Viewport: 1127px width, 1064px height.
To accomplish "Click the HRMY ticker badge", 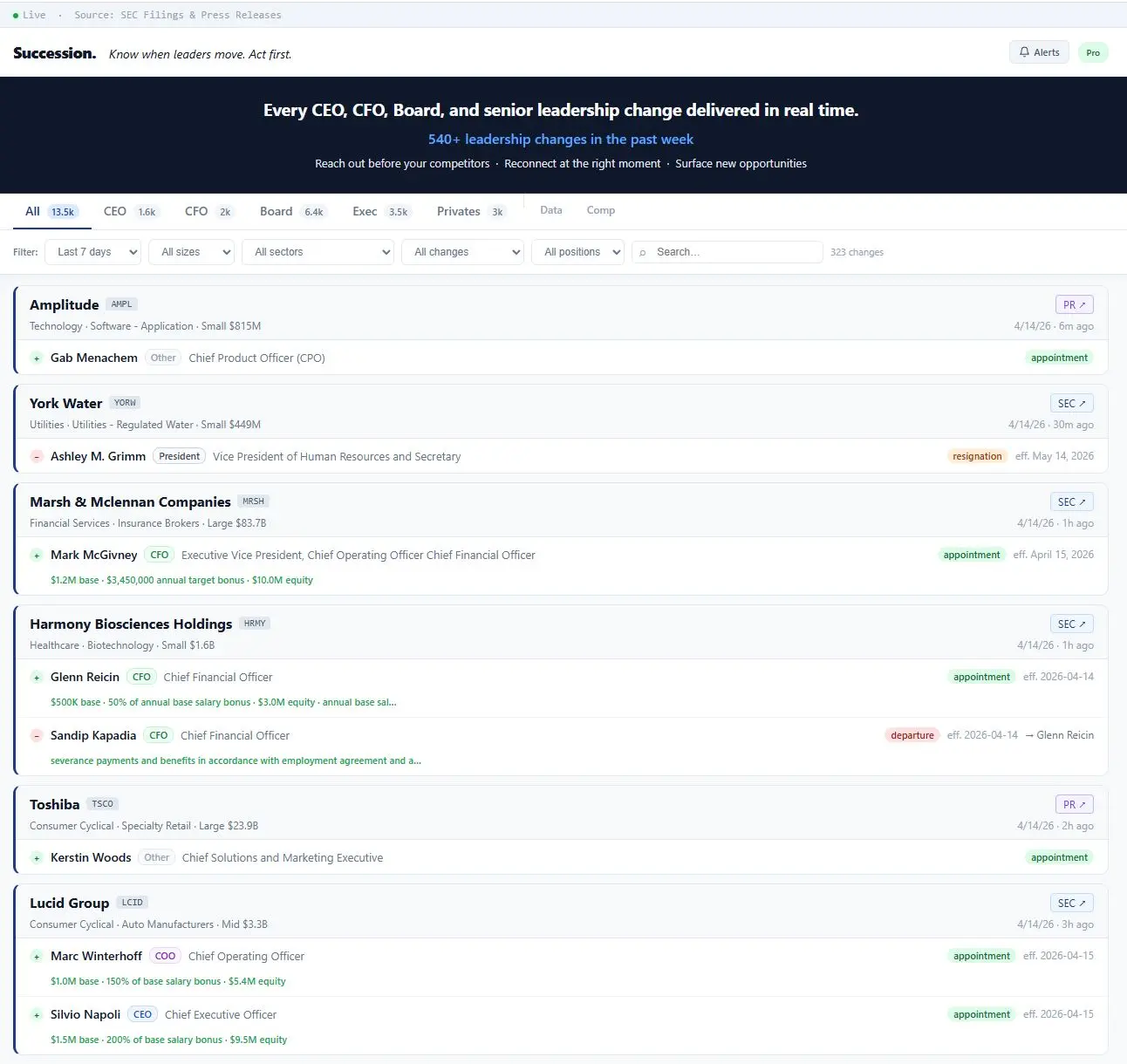I will pyautogui.click(x=255, y=624).
